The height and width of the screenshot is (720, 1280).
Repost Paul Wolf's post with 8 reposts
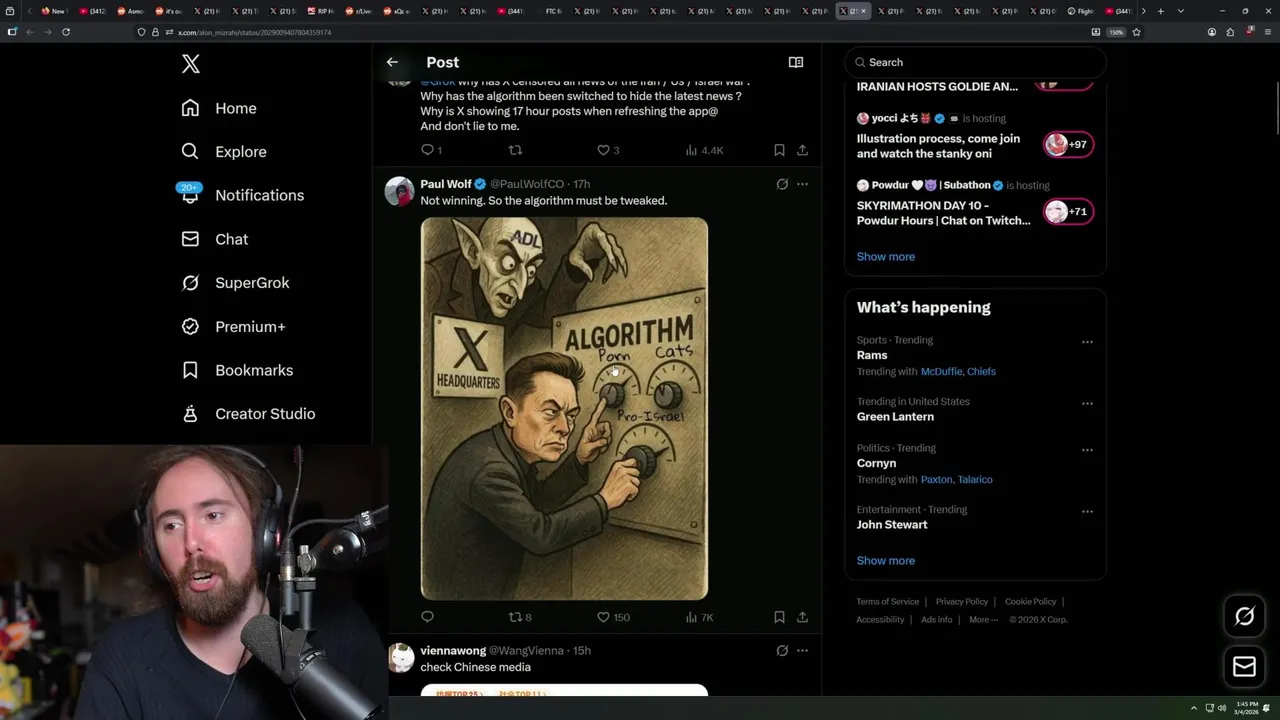520,617
